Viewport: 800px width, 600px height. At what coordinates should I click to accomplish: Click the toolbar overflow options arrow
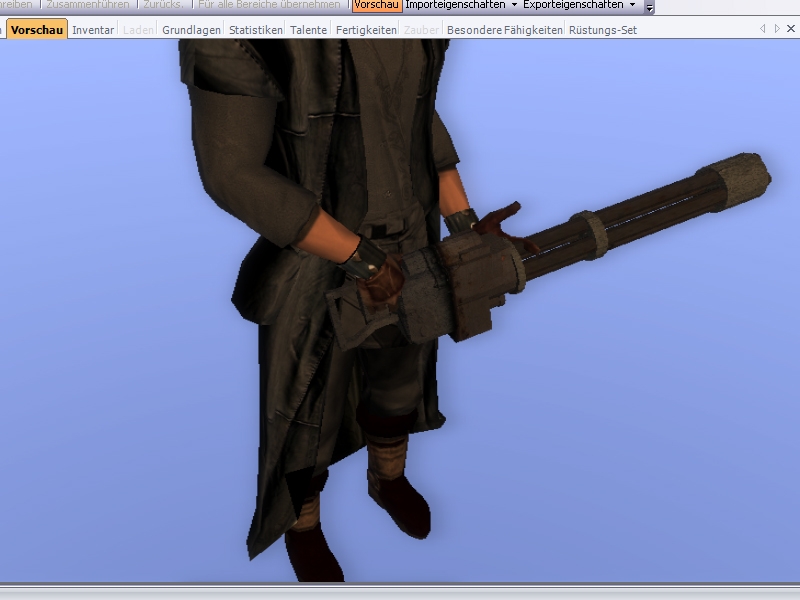click(649, 7)
